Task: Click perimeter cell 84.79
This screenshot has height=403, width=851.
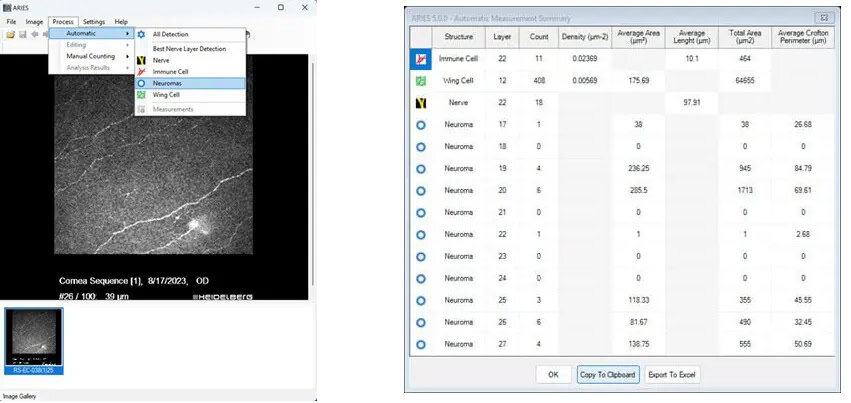Action: coord(803,169)
